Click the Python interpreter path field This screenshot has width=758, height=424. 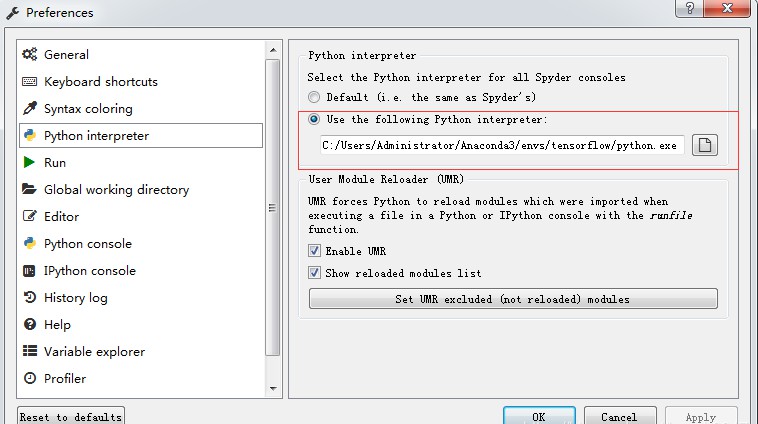pos(502,145)
